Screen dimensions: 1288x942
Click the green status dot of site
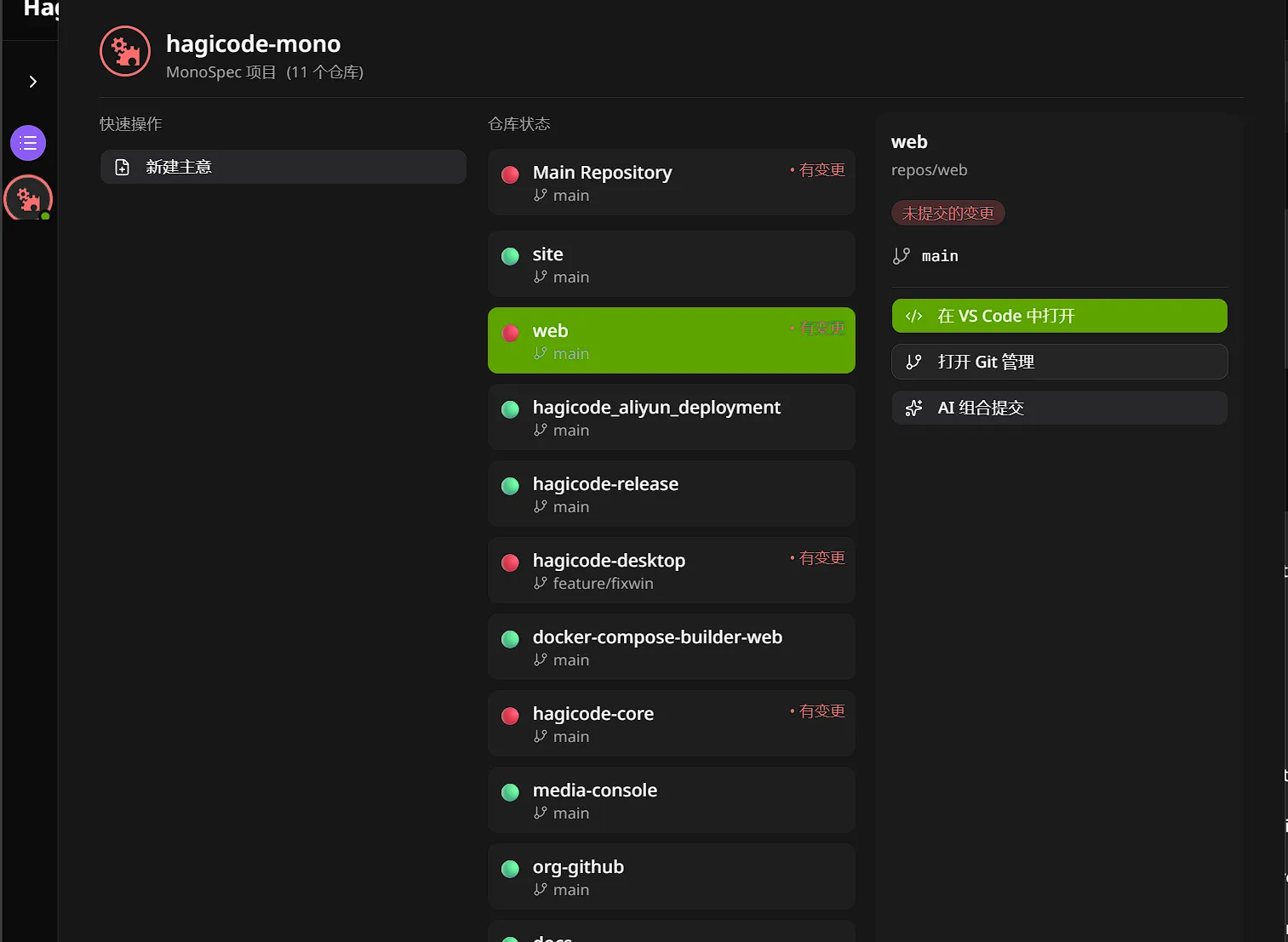click(511, 256)
